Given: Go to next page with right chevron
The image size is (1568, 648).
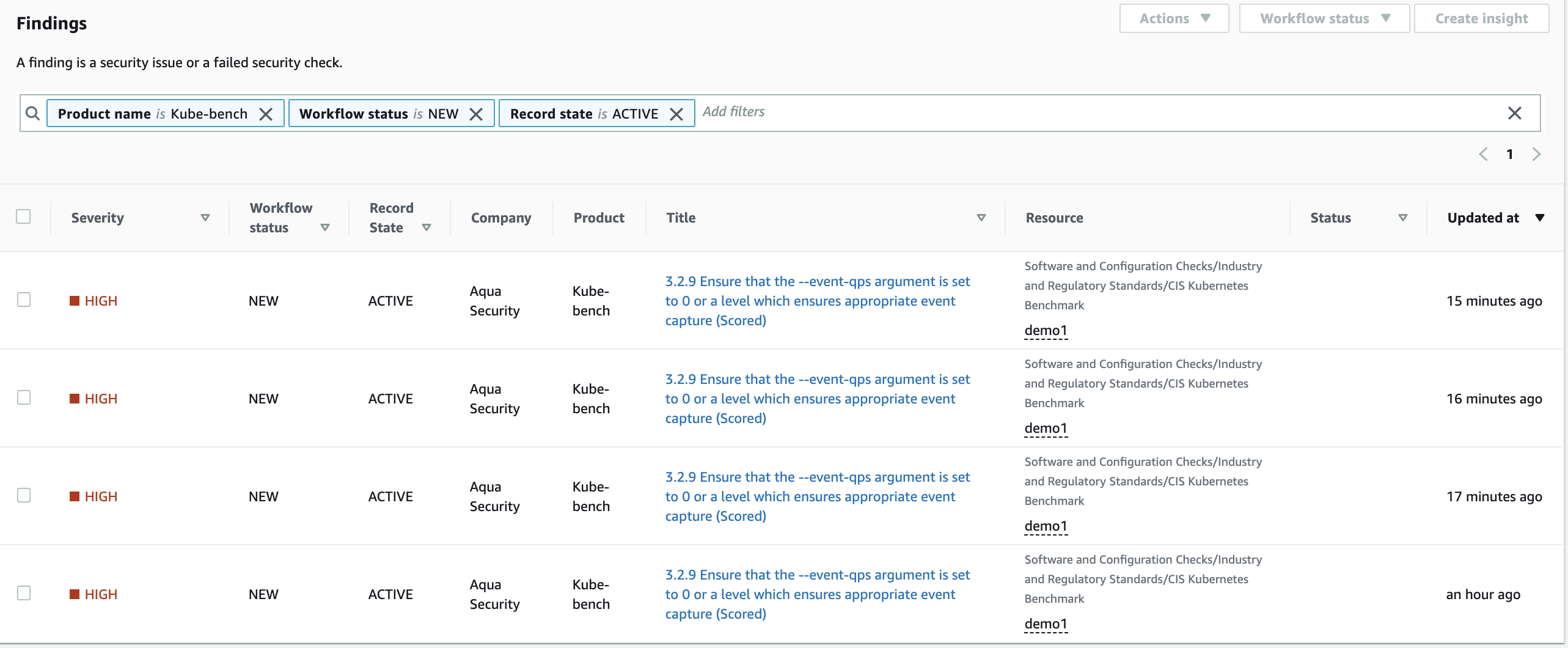Looking at the screenshot, I should (1536, 154).
